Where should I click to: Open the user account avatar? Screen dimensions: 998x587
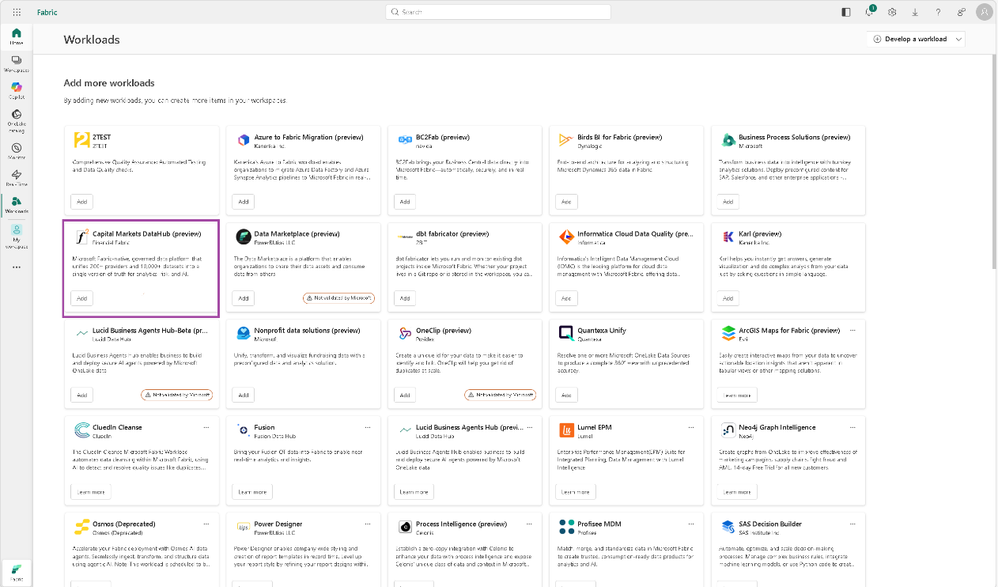point(984,12)
